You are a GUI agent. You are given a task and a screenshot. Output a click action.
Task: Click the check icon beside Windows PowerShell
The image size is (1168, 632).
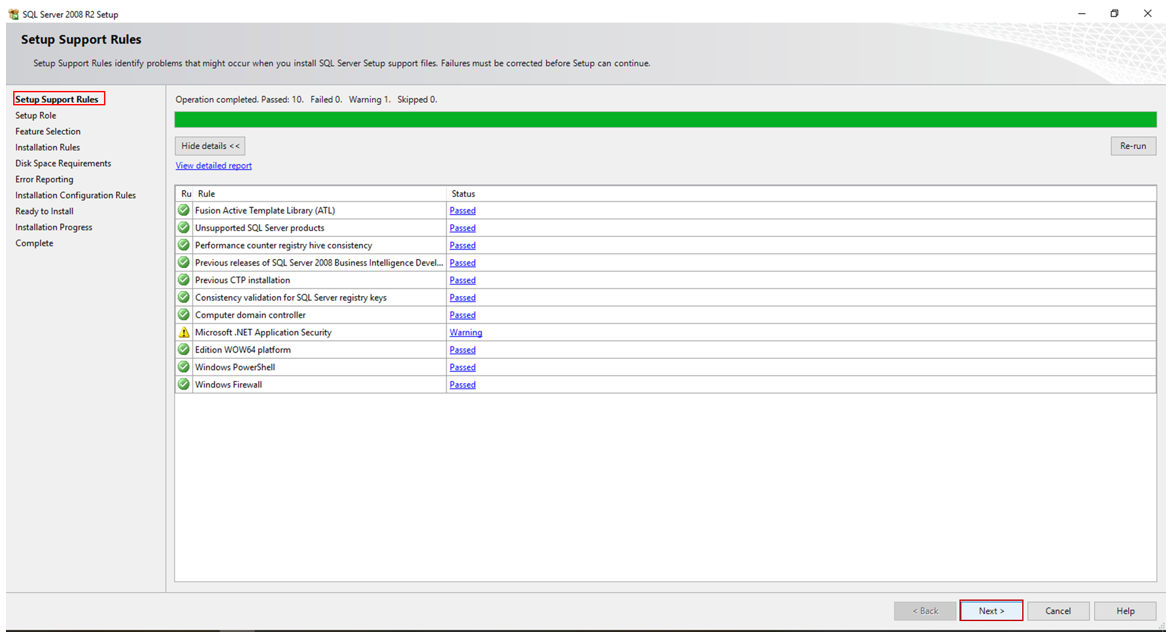[x=184, y=367]
